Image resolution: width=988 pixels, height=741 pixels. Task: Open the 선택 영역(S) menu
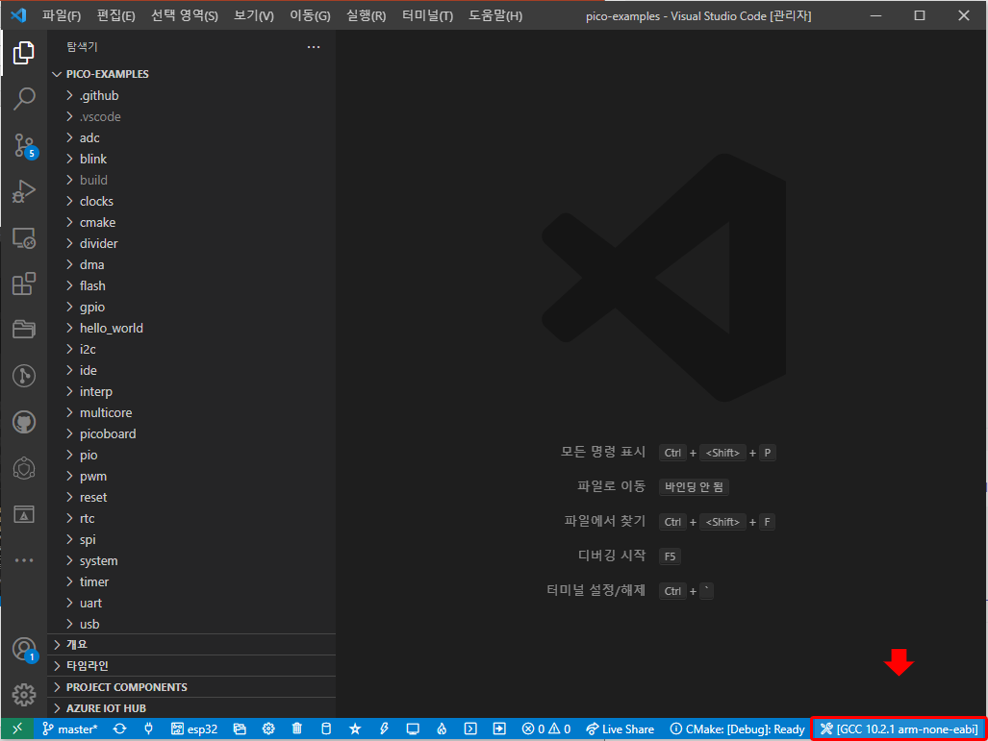click(x=185, y=16)
